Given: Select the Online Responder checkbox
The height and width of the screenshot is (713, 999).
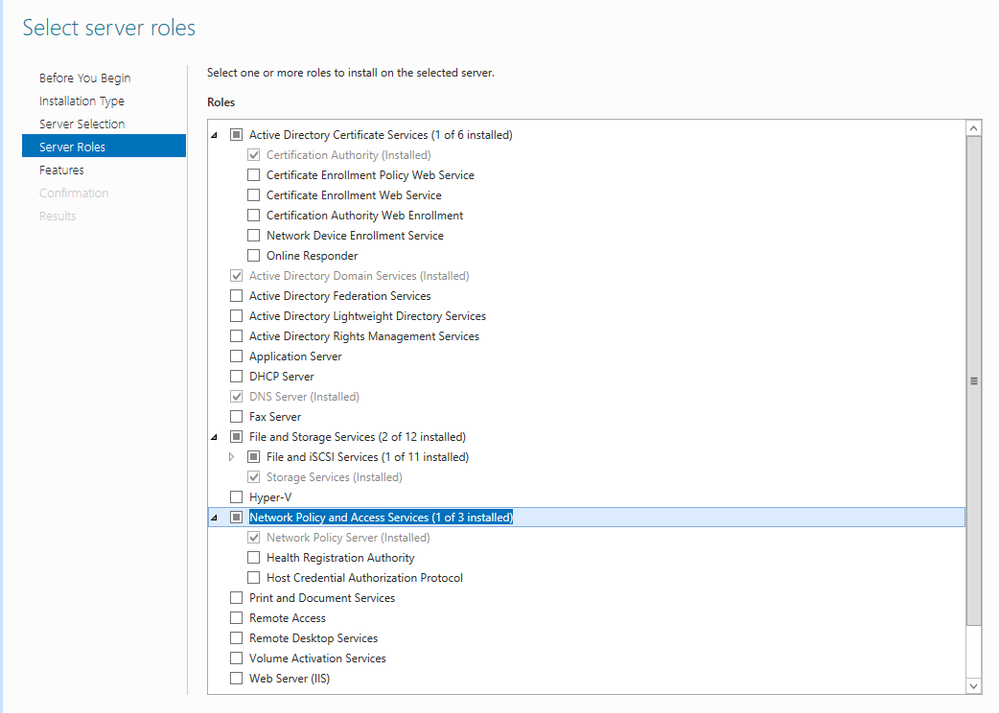Looking at the screenshot, I should click(254, 256).
